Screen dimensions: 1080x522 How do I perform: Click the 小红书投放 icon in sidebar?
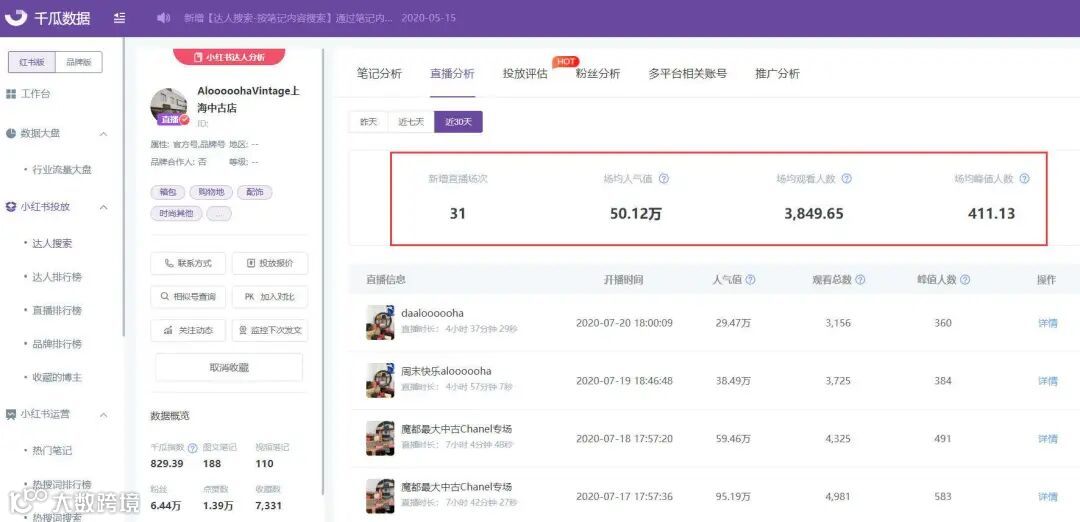click(x=11, y=207)
